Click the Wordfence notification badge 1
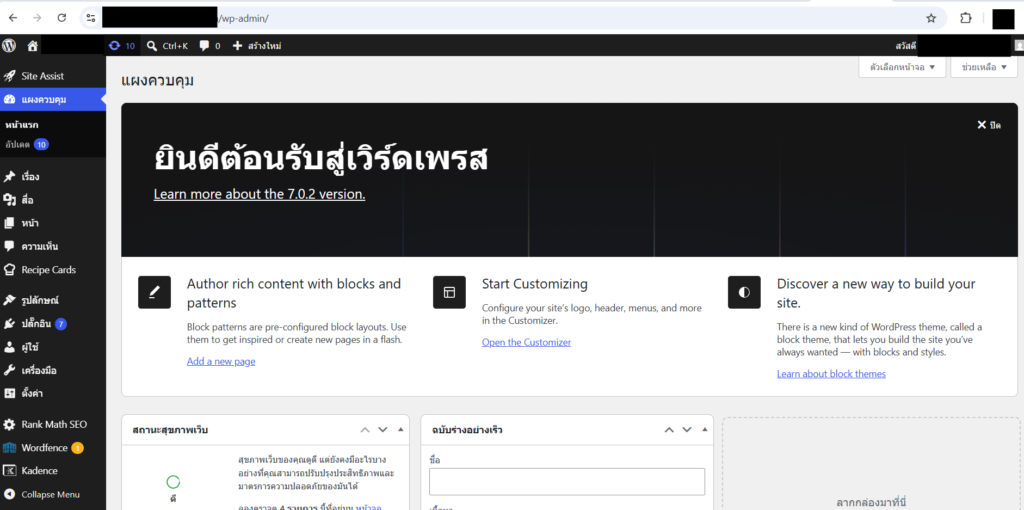 tap(77, 448)
